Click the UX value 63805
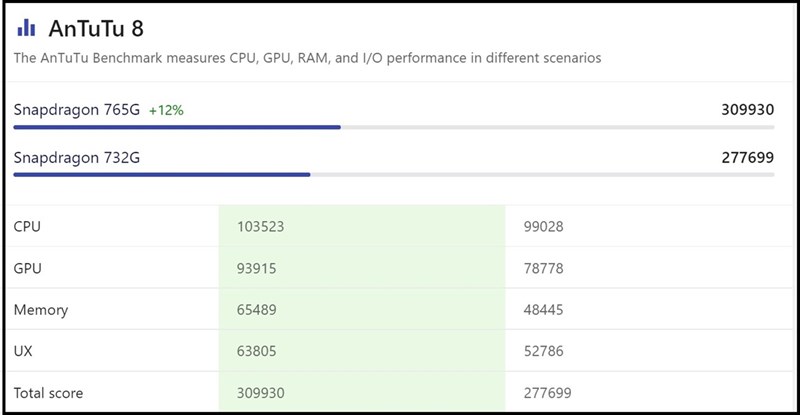The image size is (800, 415). tap(257, 351)
